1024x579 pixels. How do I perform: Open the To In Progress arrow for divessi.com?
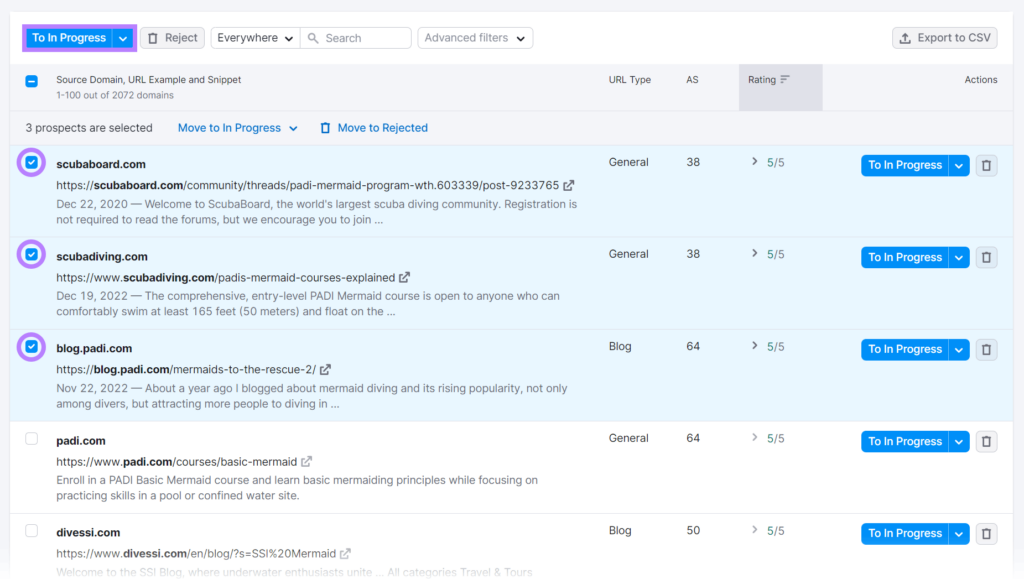[x=959, y=533]
